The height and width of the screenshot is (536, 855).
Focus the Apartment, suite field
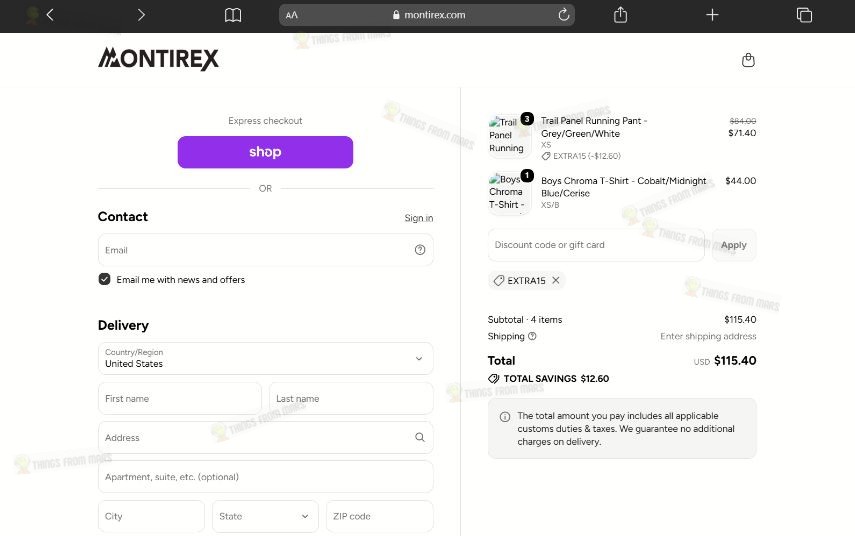click(266, 477)
